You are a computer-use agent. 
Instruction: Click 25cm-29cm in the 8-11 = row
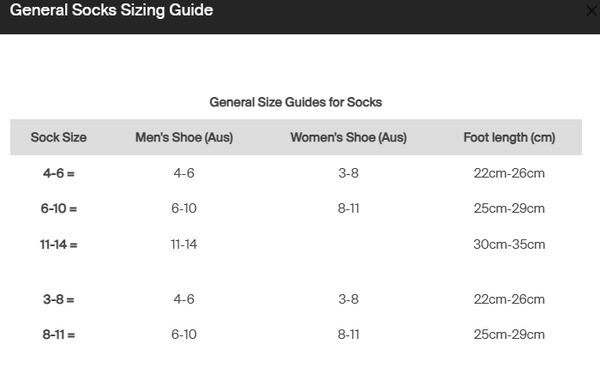509,334
